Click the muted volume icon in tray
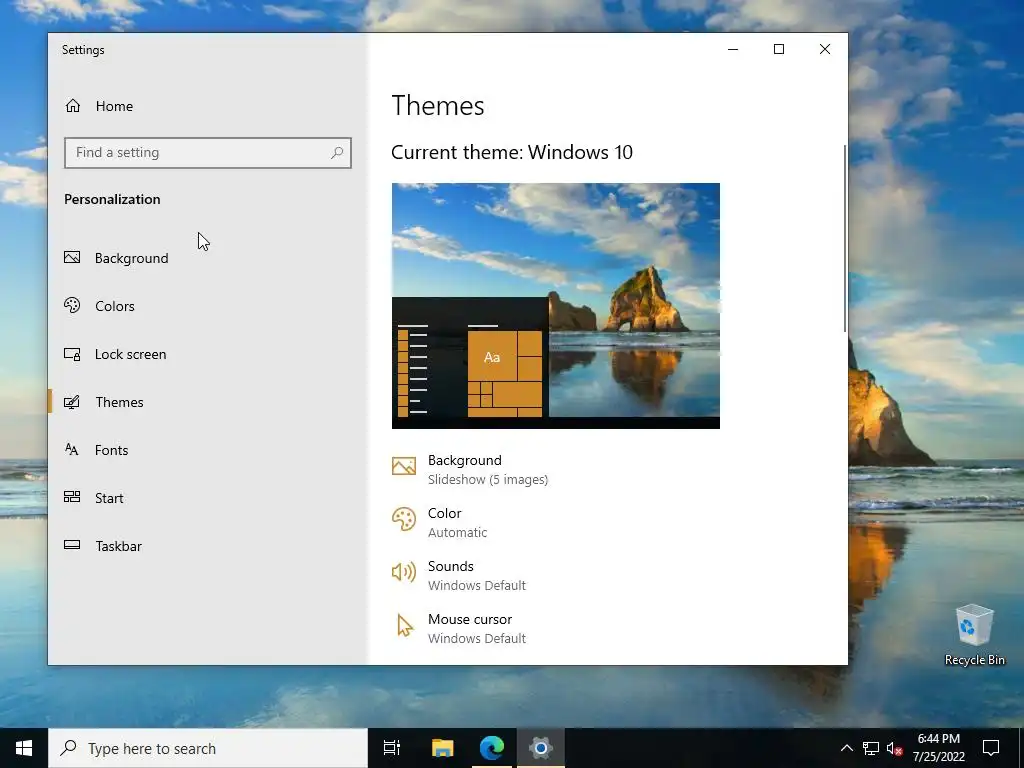The height and width of the screenshot is (768, 1024). click(894, 748)
